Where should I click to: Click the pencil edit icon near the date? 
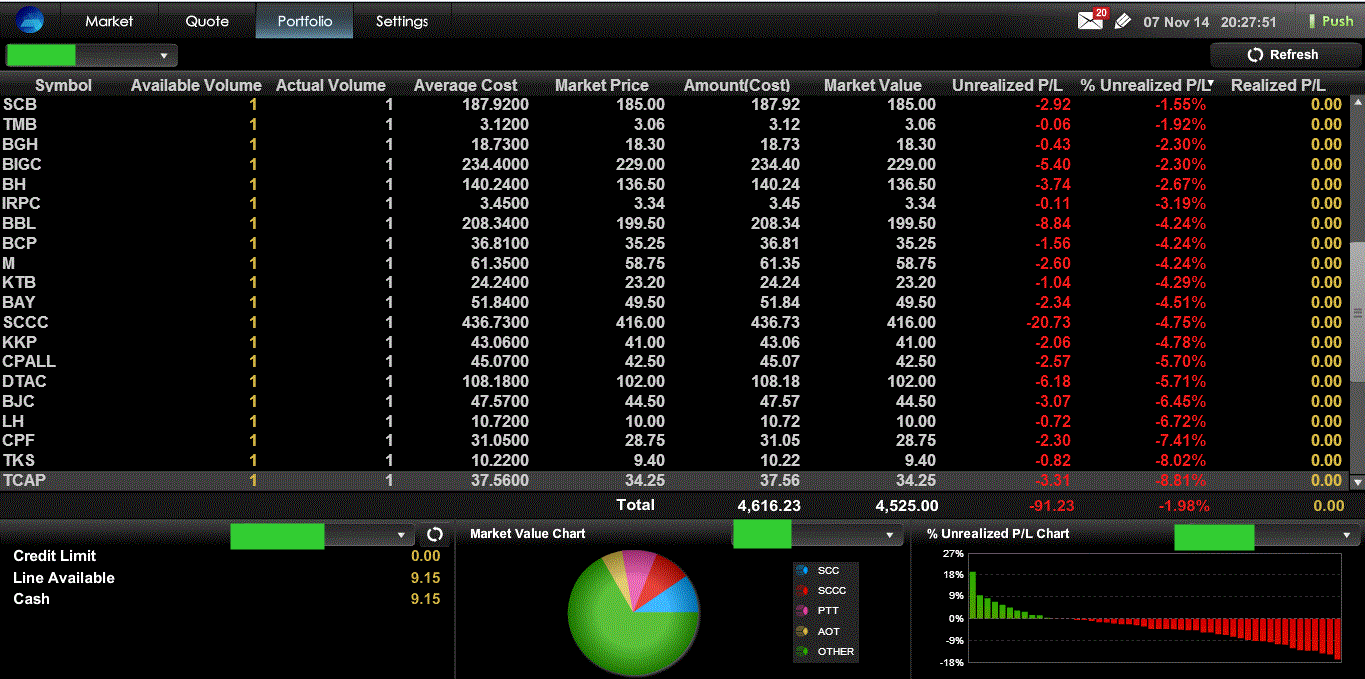tap(1122, 21)
